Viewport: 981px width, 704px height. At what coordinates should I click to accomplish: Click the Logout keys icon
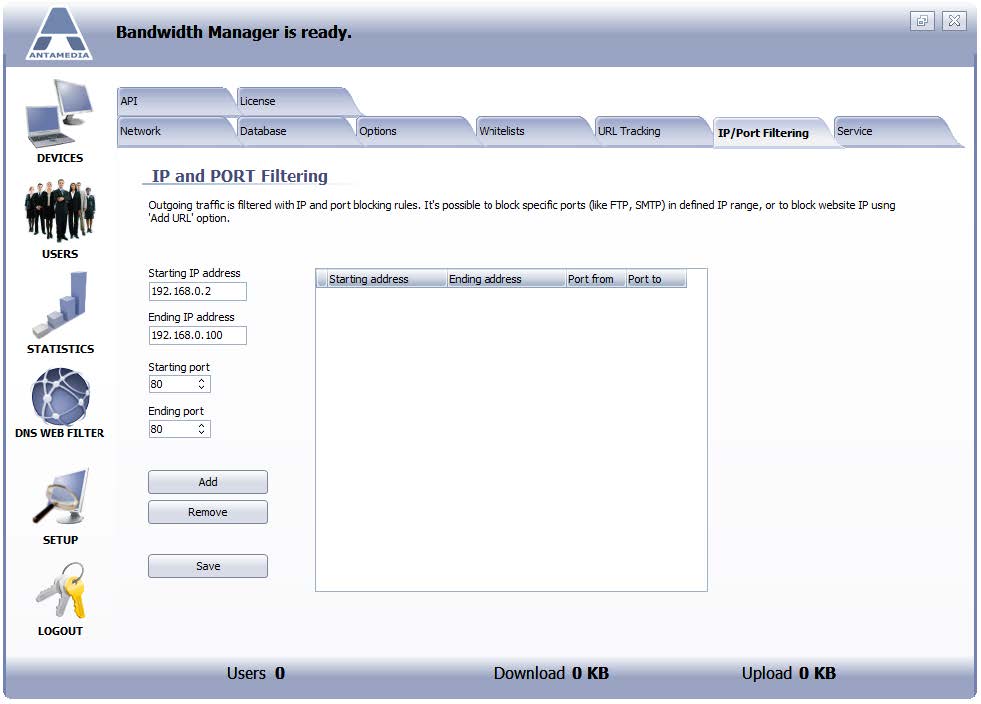coord(60,590)
